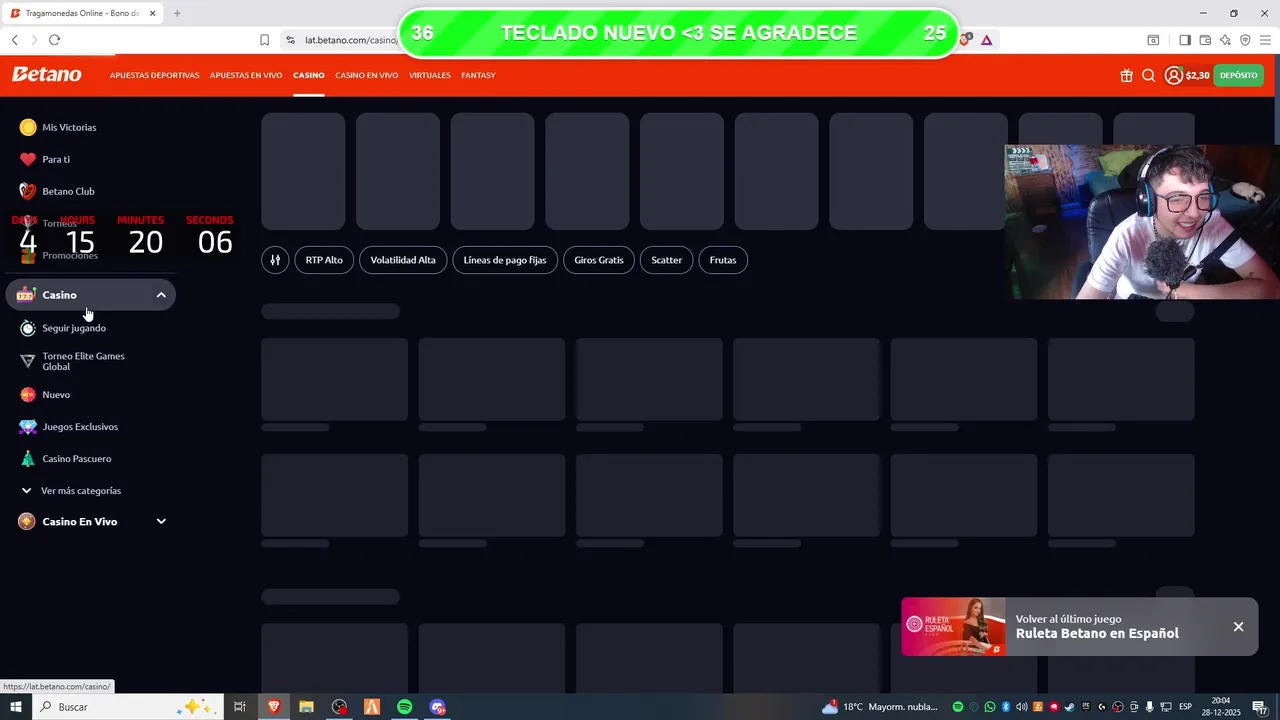The image size is (1280, 720).
Task: Click Ruleta Betano en Español link
Action: 1097,633
